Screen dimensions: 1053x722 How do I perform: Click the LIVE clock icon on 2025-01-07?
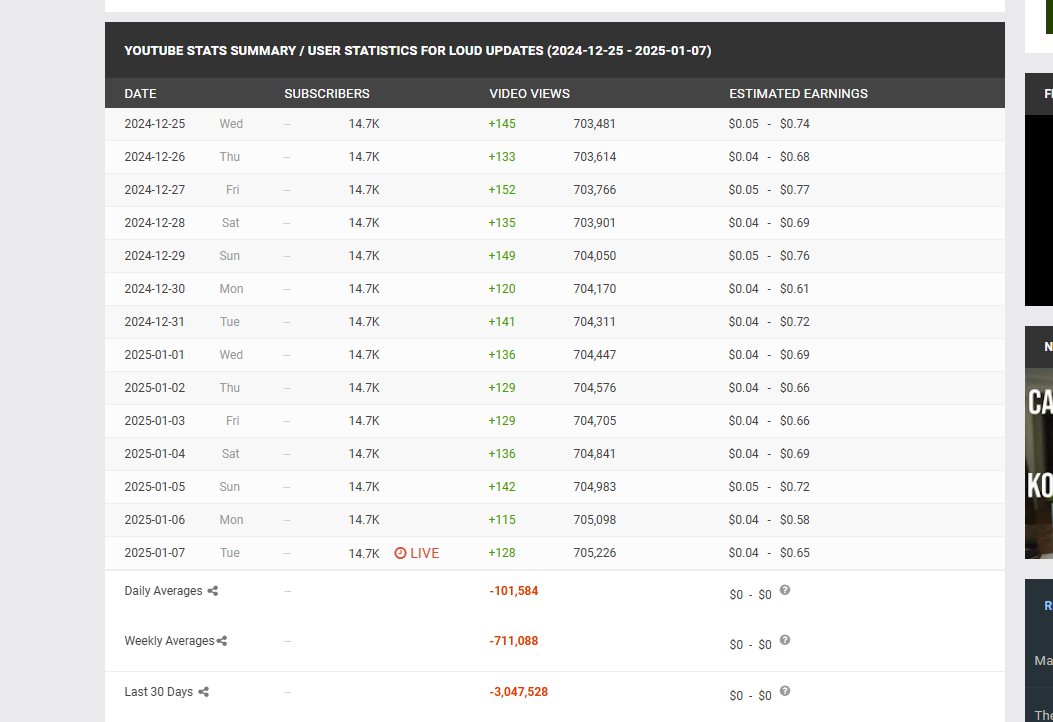pyautogui.click(x=400, y=553)
